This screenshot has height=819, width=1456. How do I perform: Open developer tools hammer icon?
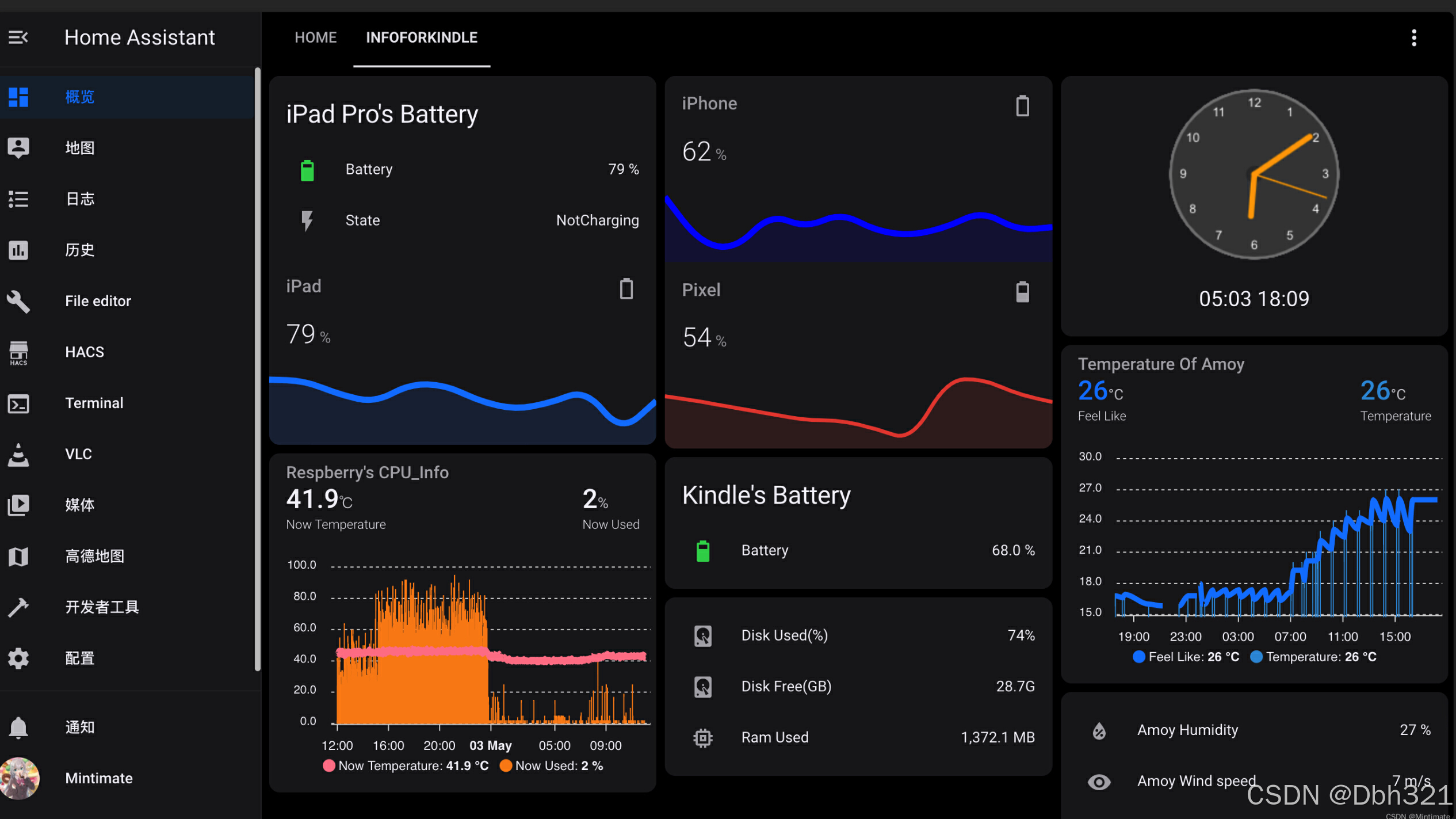tap(18, 607)
